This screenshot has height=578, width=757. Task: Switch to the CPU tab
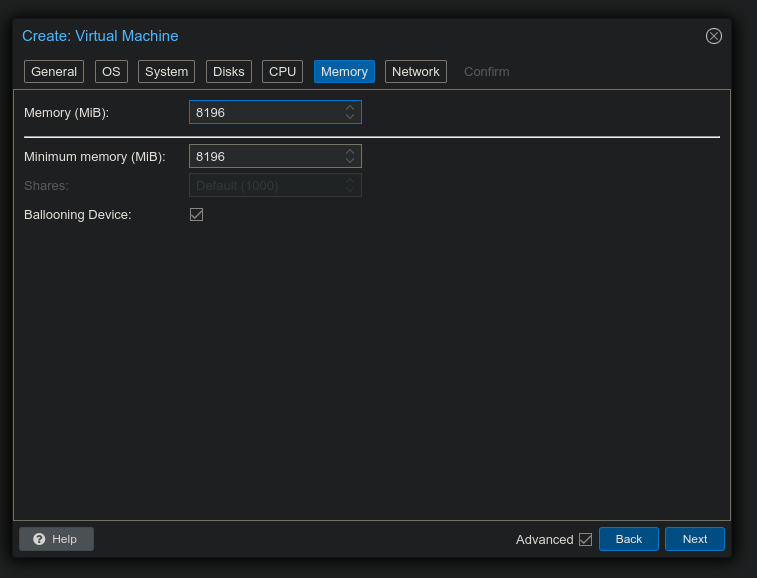pyautogui.click(x=283, y=72)
